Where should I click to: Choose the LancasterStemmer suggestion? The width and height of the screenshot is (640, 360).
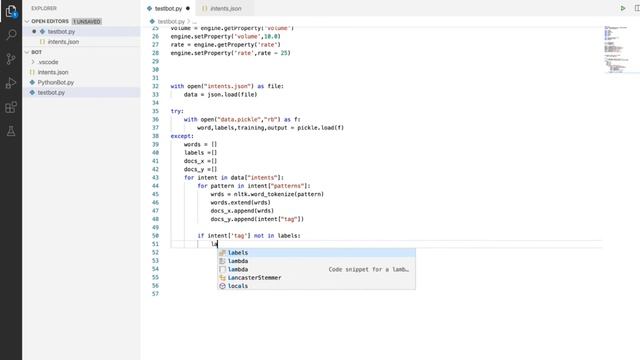(316, 278)
